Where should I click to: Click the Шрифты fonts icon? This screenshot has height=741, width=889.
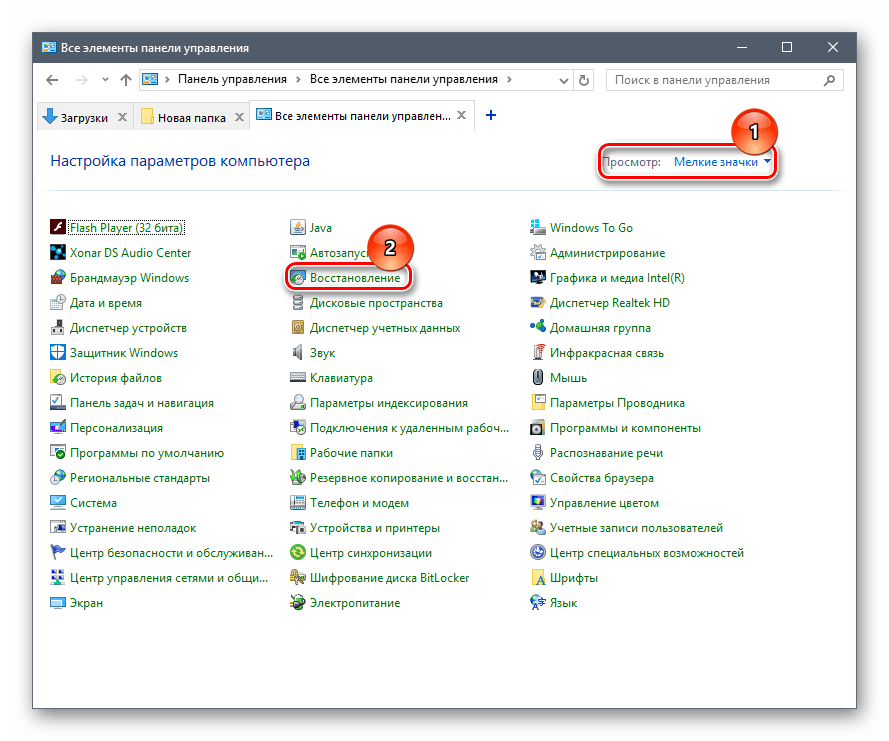(x=538, y=578)
